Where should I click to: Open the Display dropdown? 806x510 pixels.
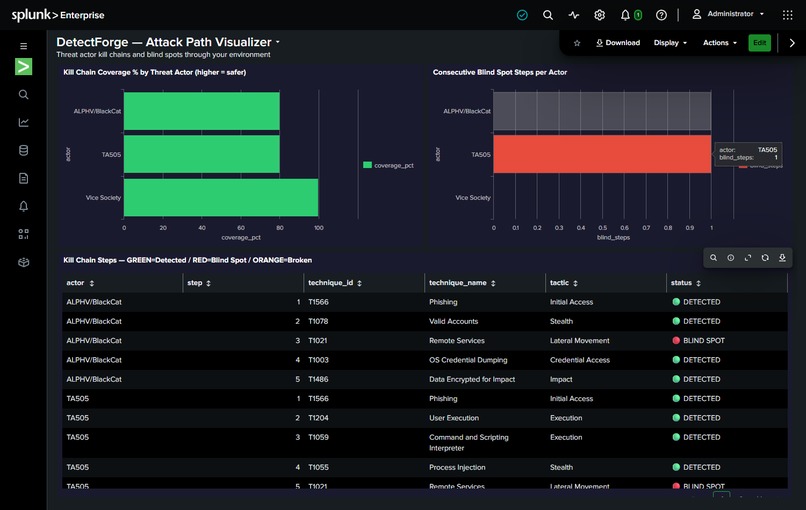670,43
